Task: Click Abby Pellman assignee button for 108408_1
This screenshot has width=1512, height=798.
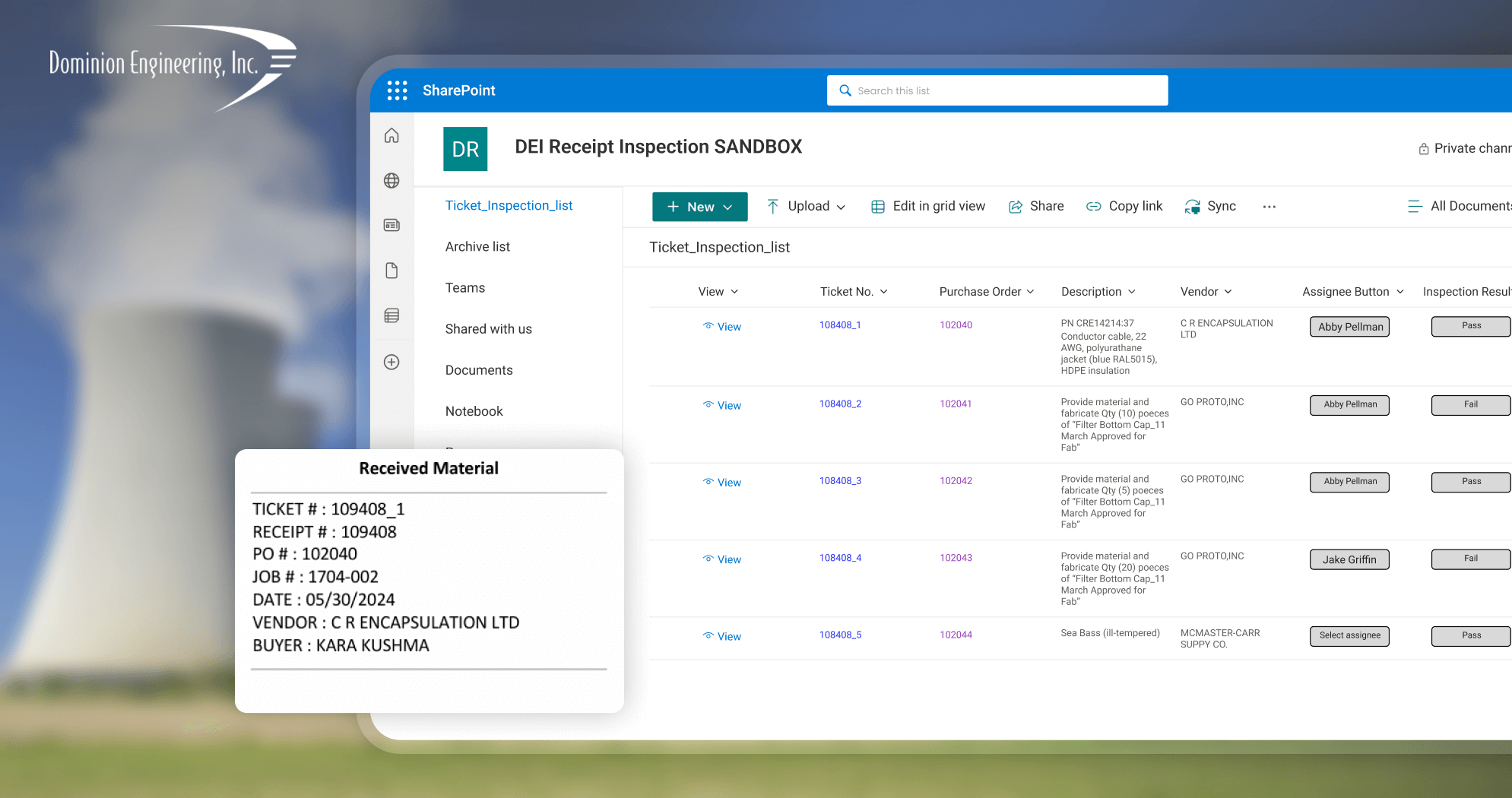Action: [x=1349, y=327]
